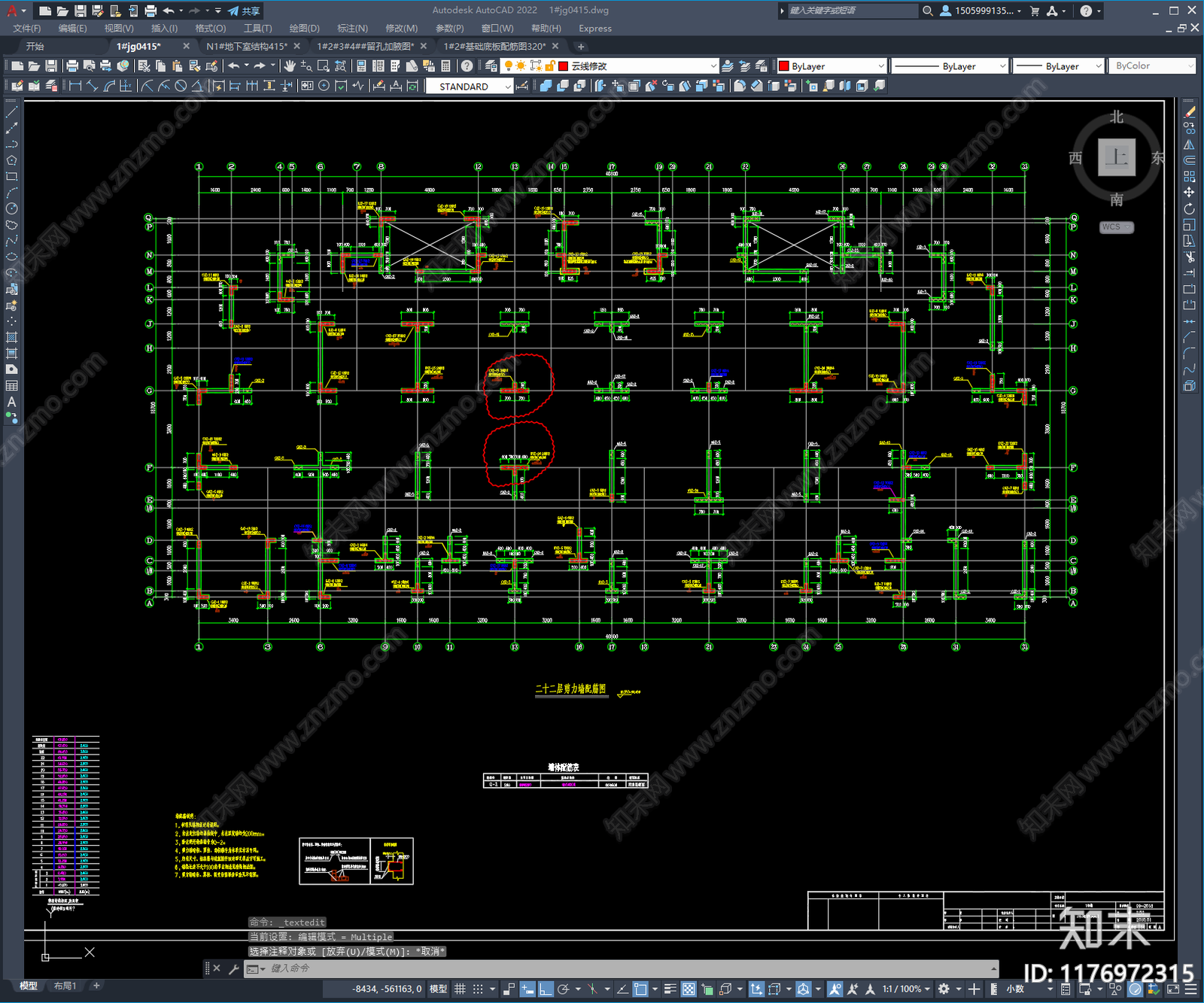Click the ViewCube 上 top face
Viewport: 1204px width, 1003px height.
(1116, 157)
